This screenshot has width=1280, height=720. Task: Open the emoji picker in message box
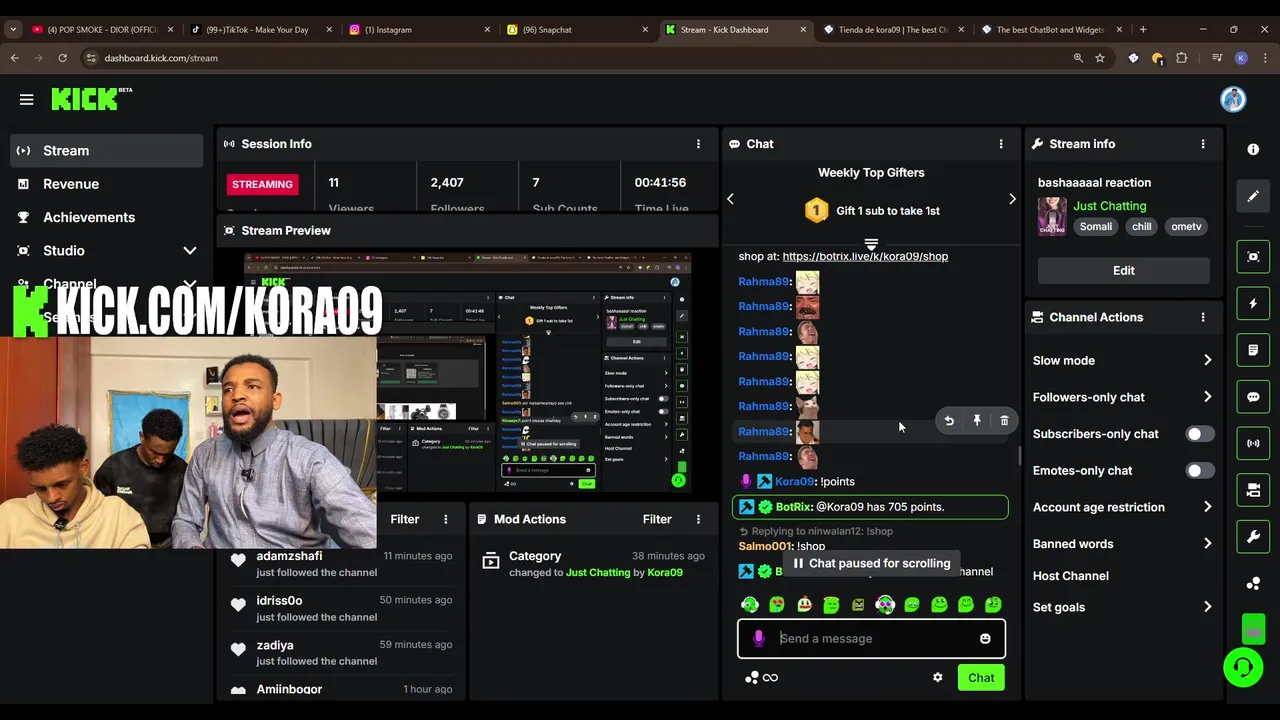[x=985, y=639]
